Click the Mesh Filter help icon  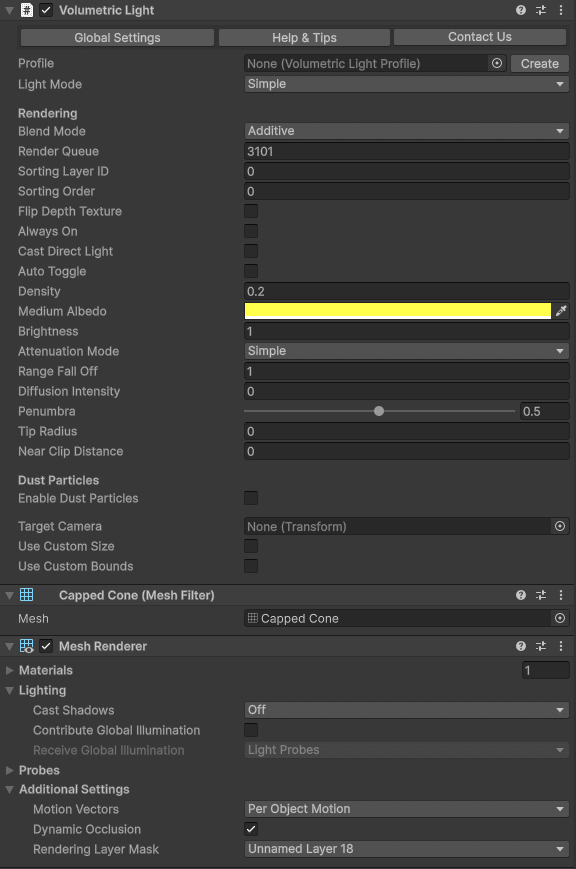[519, 594]
